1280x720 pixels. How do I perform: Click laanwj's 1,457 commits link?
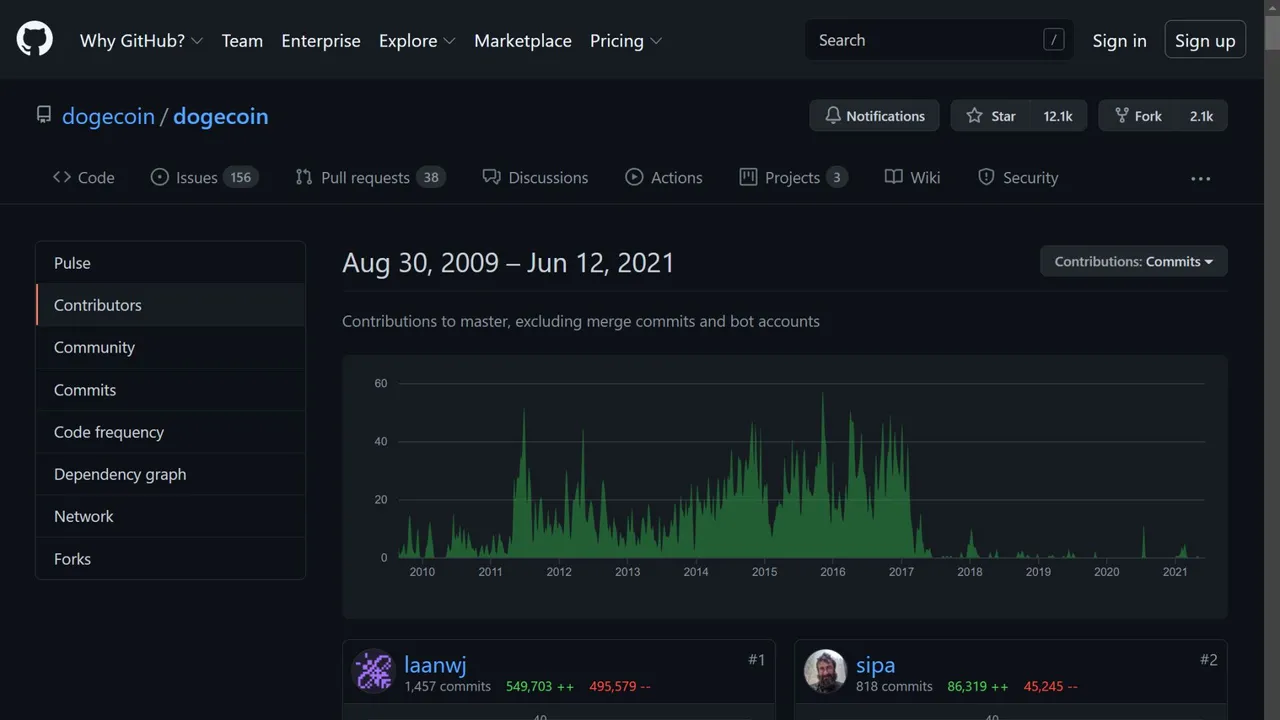click(x=447, y=687)
